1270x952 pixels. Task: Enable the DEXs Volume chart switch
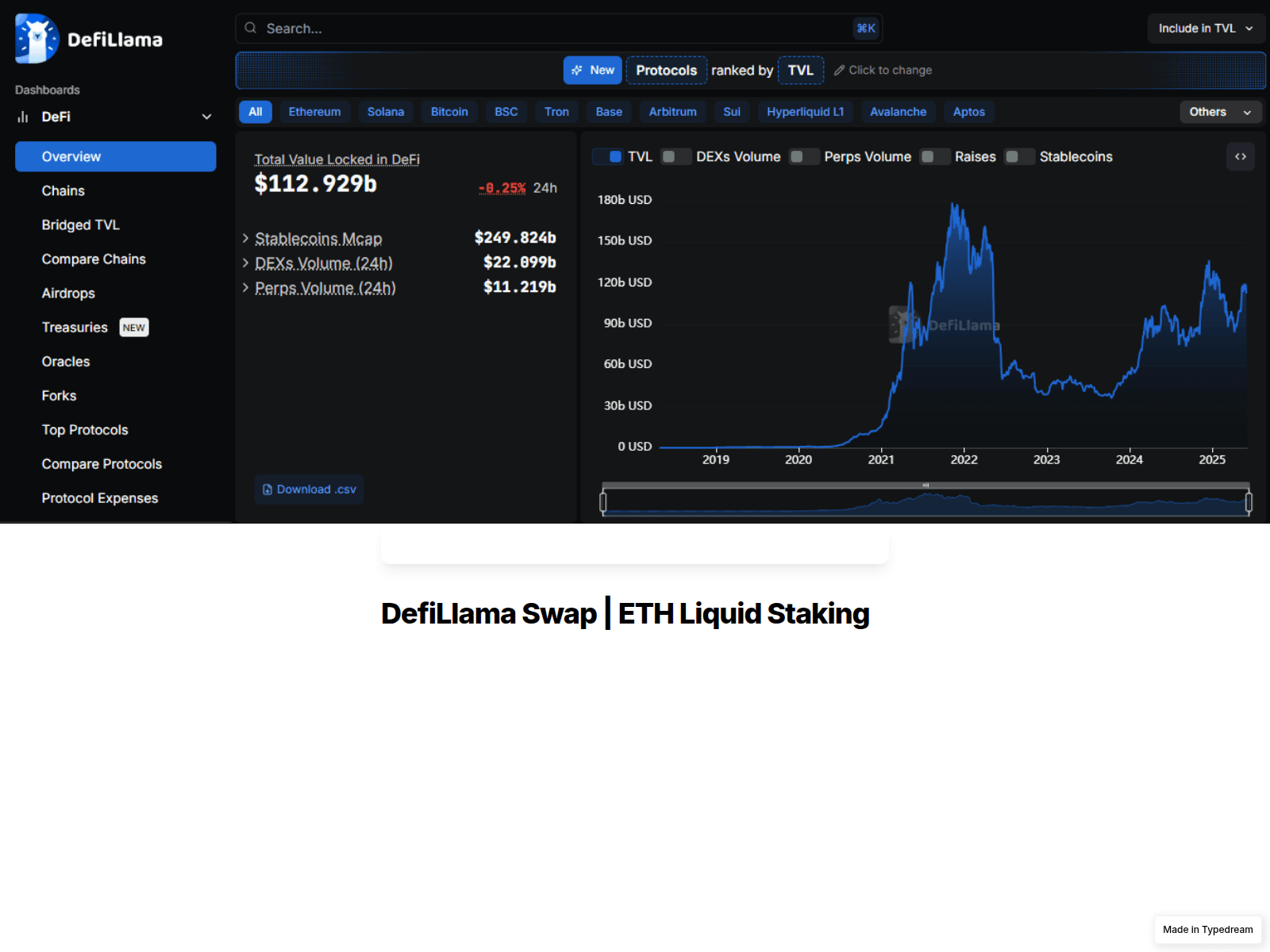coord(676,157)
